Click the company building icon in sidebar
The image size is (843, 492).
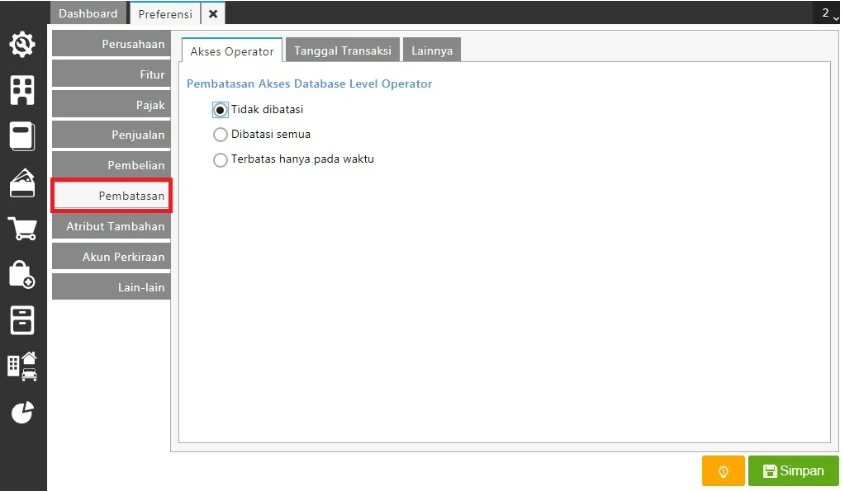(x=22, y=91)
